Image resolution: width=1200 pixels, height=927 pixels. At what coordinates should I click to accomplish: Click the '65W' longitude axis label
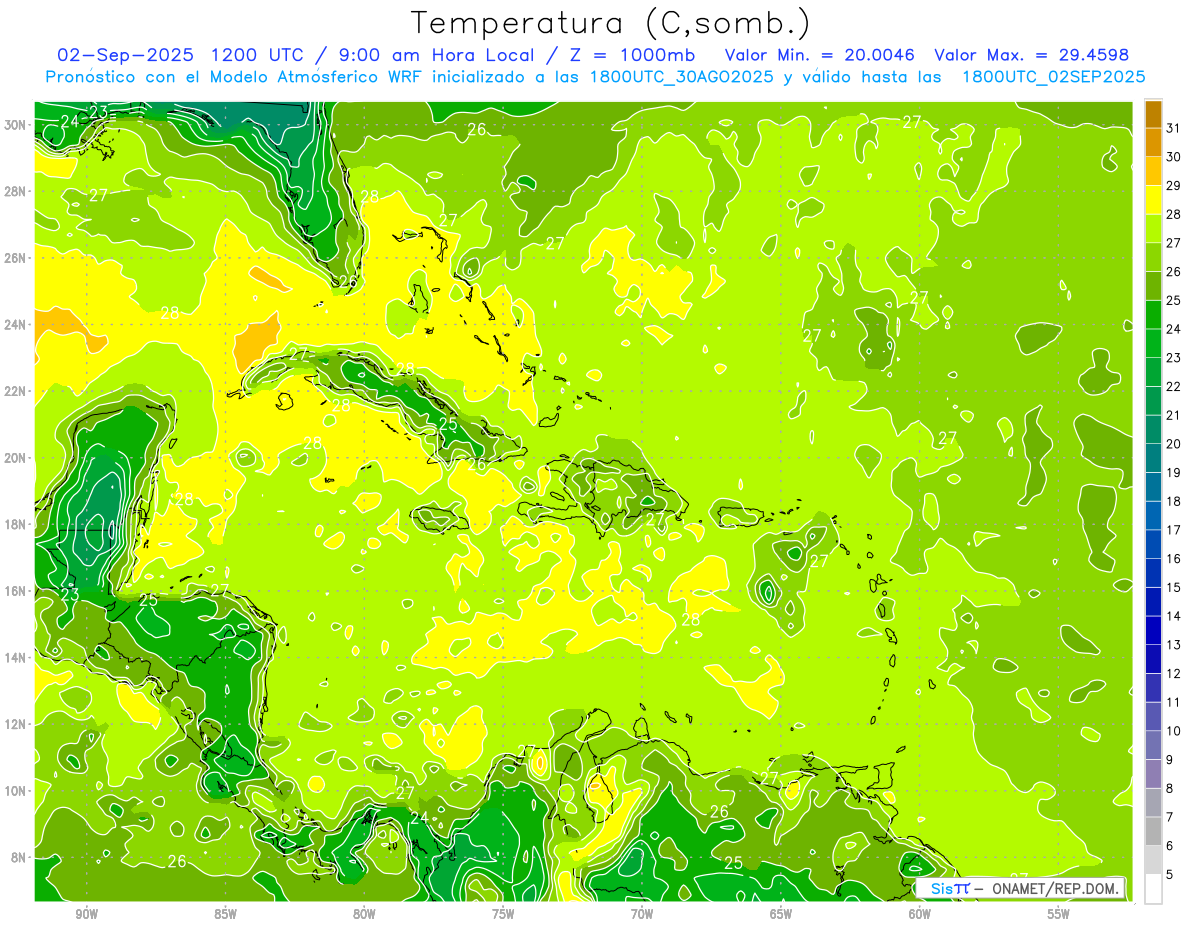pos(781,914)
